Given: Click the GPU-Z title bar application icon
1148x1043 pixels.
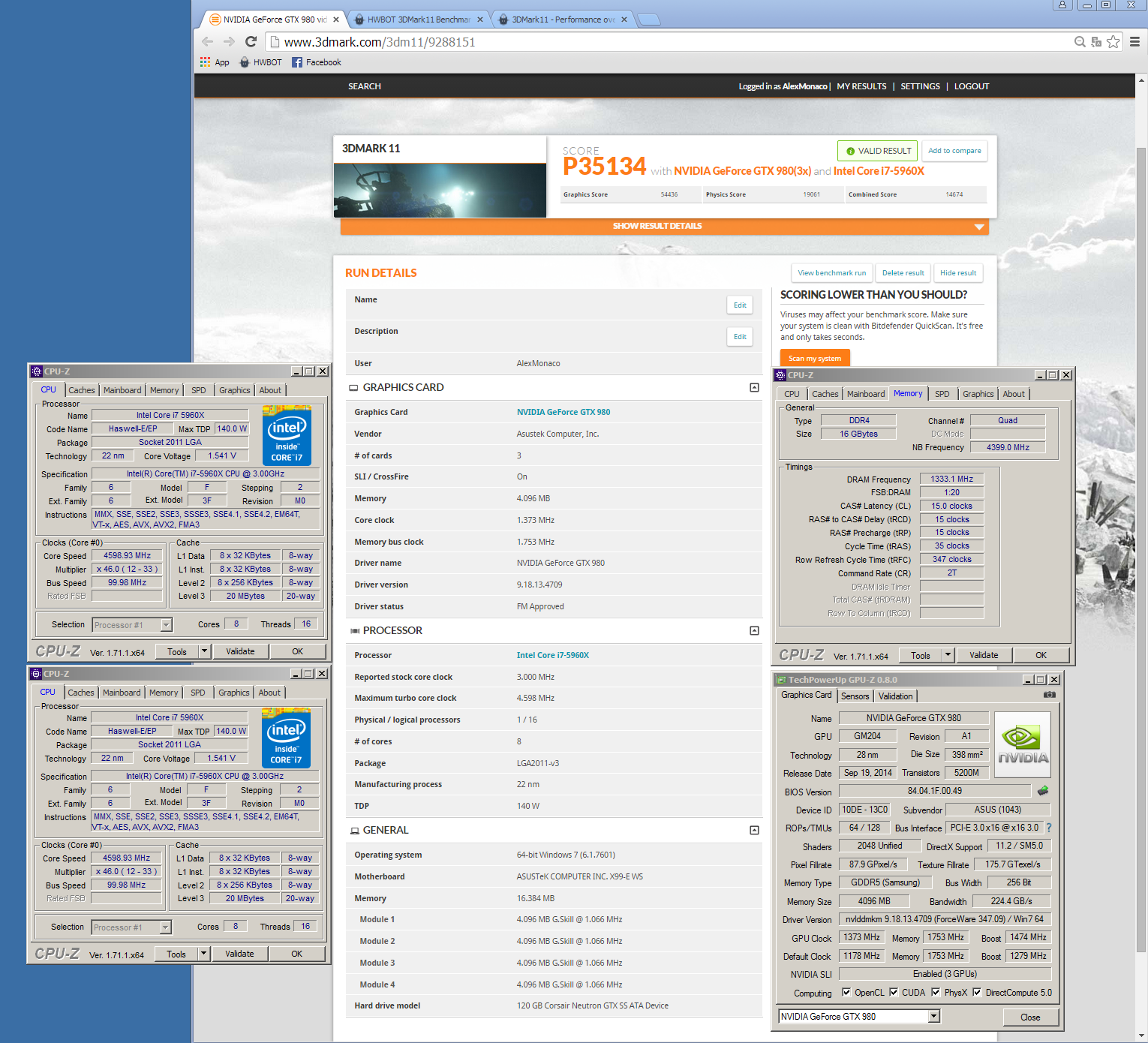Looking at the screenshot, I should click(x=781, y=680).
